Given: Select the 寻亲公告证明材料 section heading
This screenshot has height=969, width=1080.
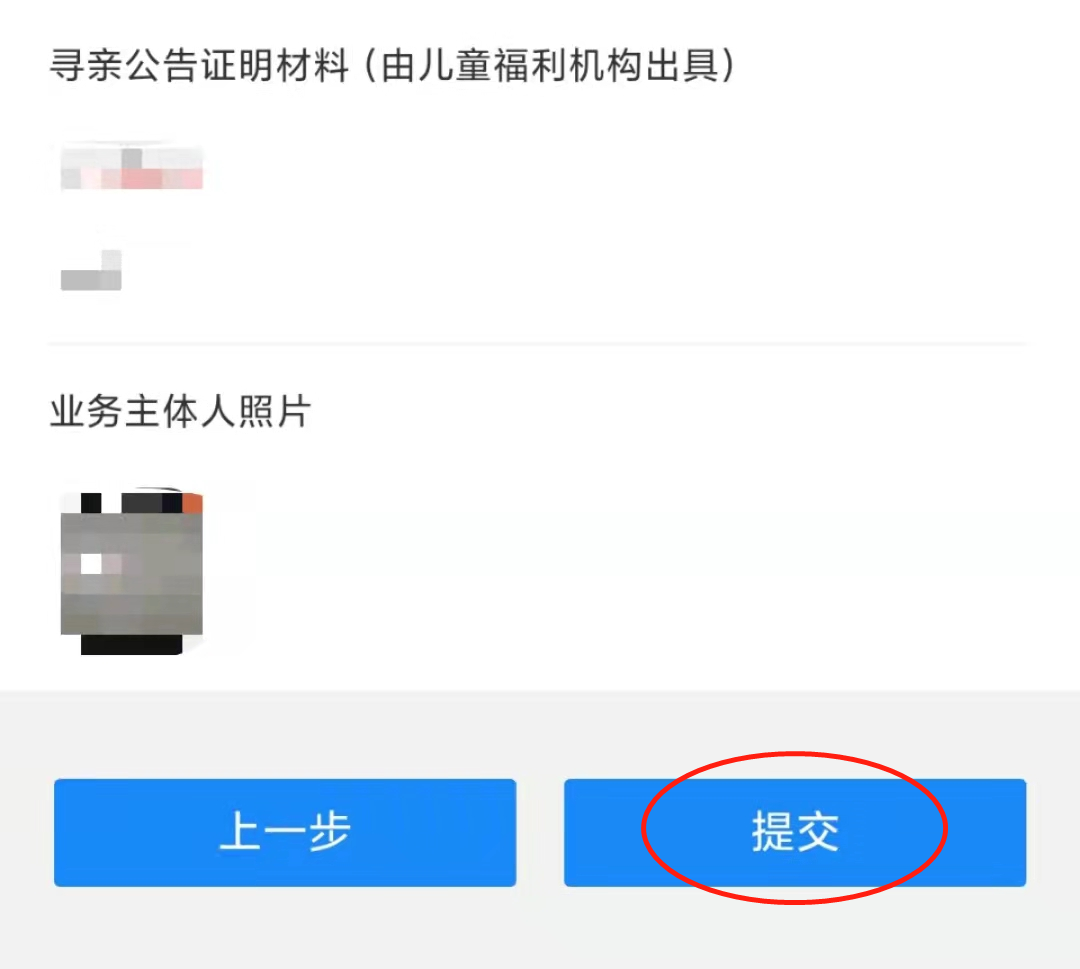Looking at the screenshot, I should pyautogui.click(x=199, y=66).
